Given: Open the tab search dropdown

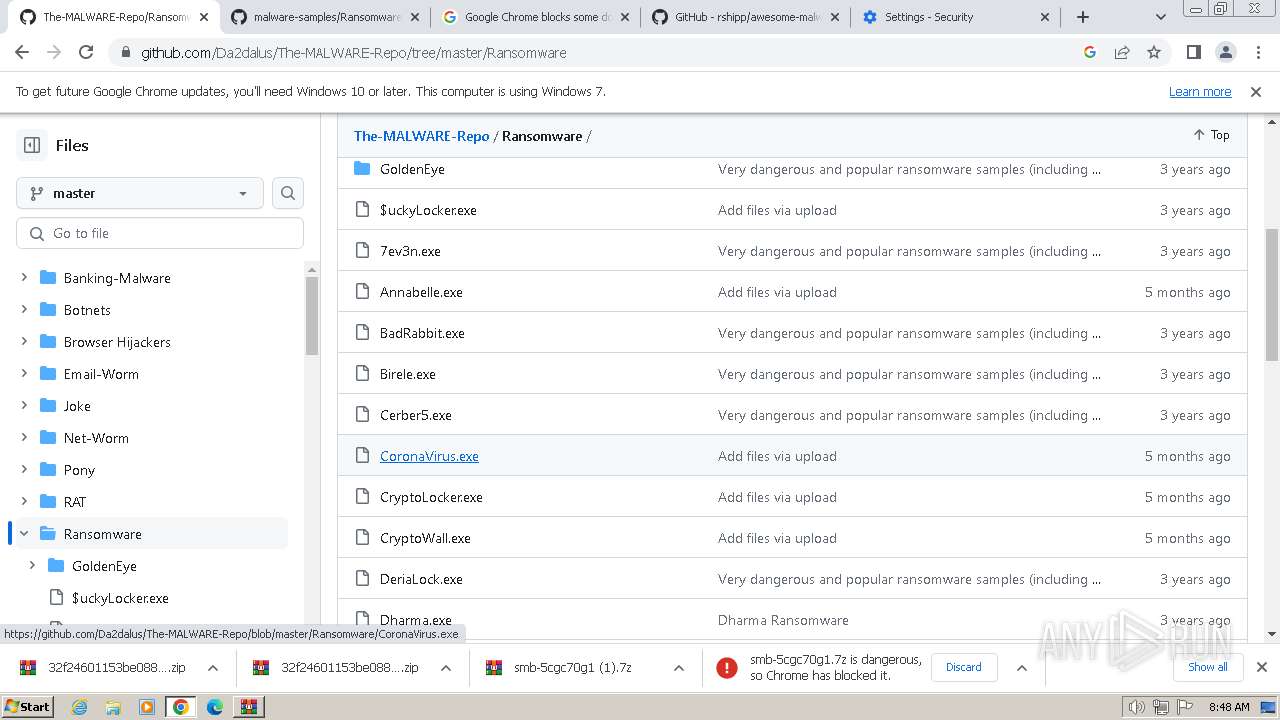Looking at the screenshot, I should click(1160, 17).
